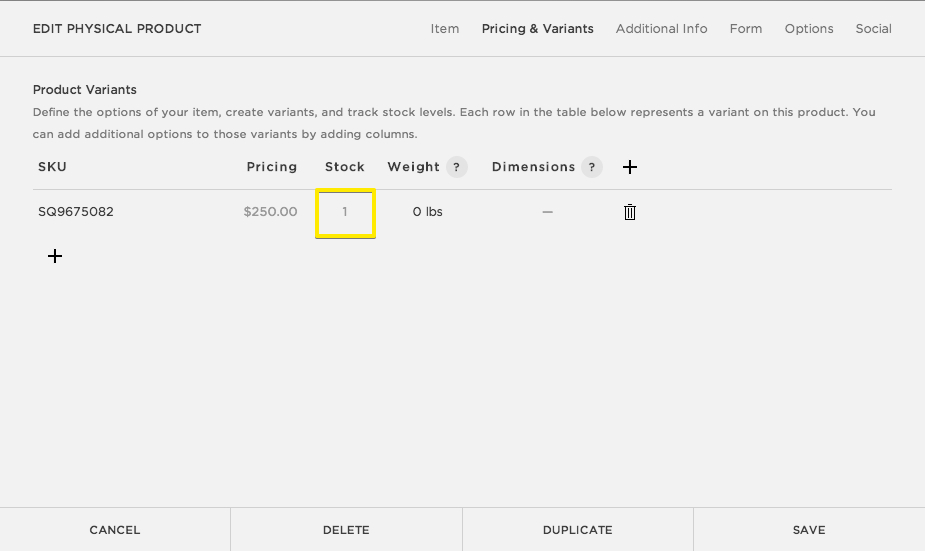
Task: Duplicate the product with Duplicate button
Action: click(577, 530)
